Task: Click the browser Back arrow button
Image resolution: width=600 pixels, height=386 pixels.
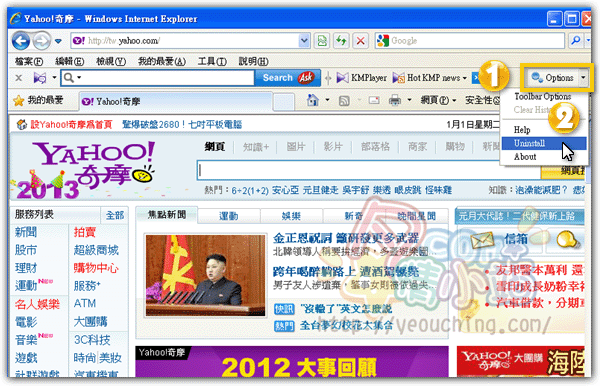Action: 21,41
